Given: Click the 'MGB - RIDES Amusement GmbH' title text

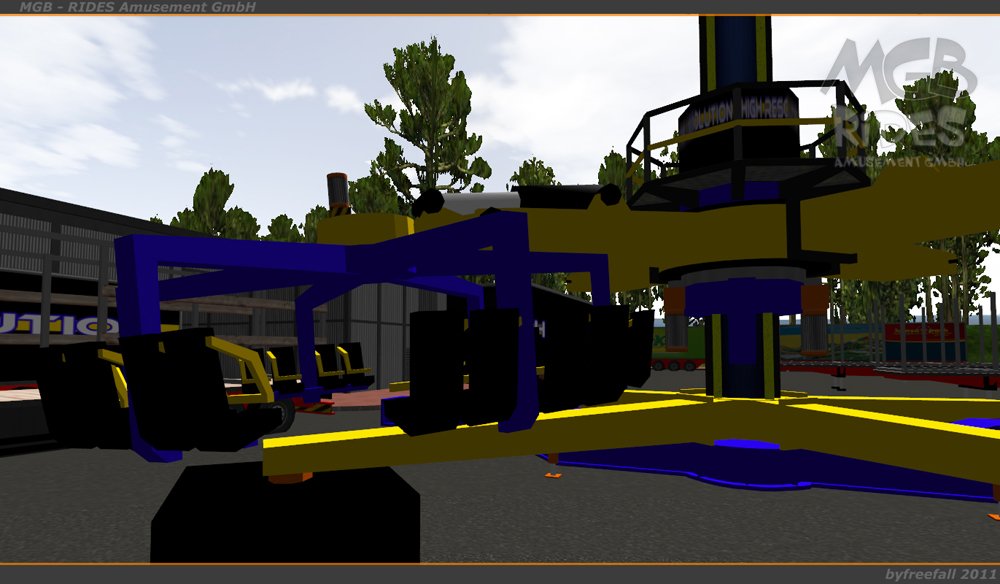Looking at the screenshot, I should coord(138,7).
